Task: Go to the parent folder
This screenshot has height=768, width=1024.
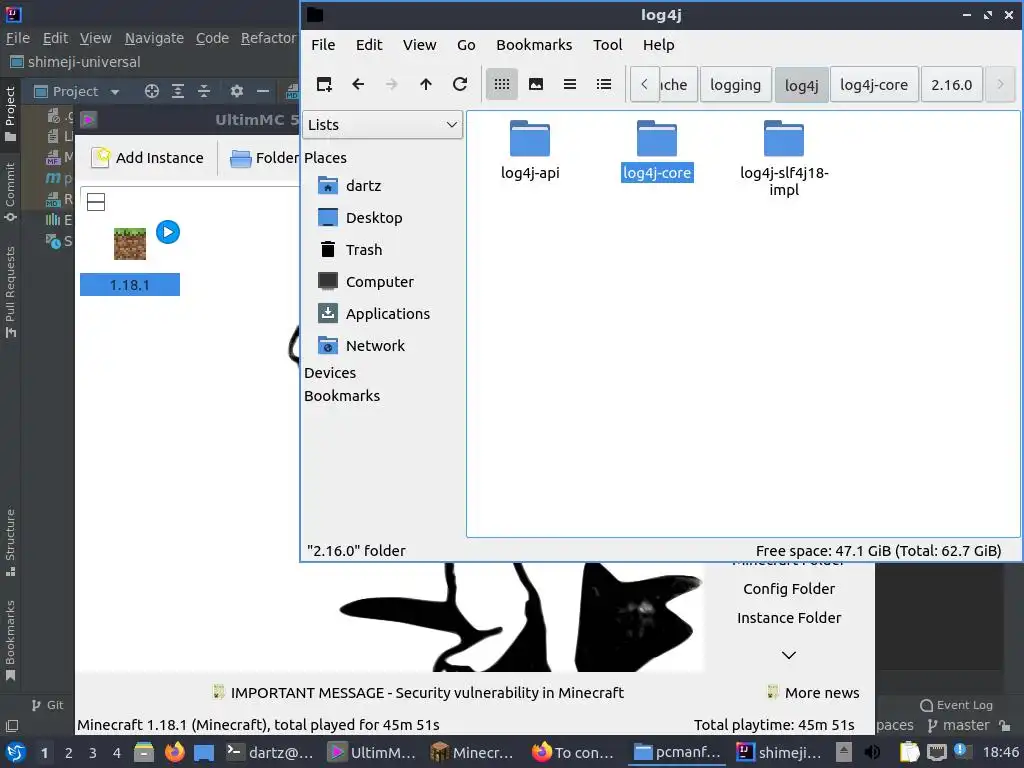Action: coord(426,84)
